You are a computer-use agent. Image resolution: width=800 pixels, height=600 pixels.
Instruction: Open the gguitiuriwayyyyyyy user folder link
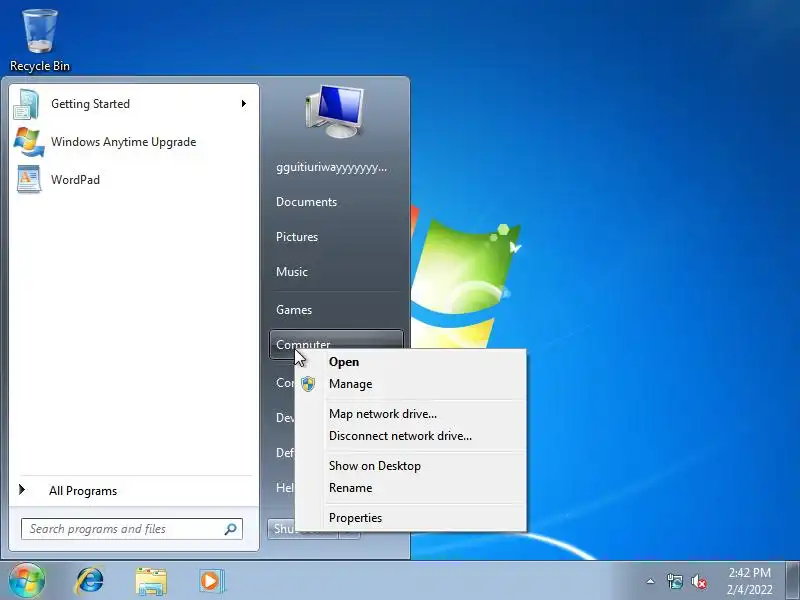[332, 167]
